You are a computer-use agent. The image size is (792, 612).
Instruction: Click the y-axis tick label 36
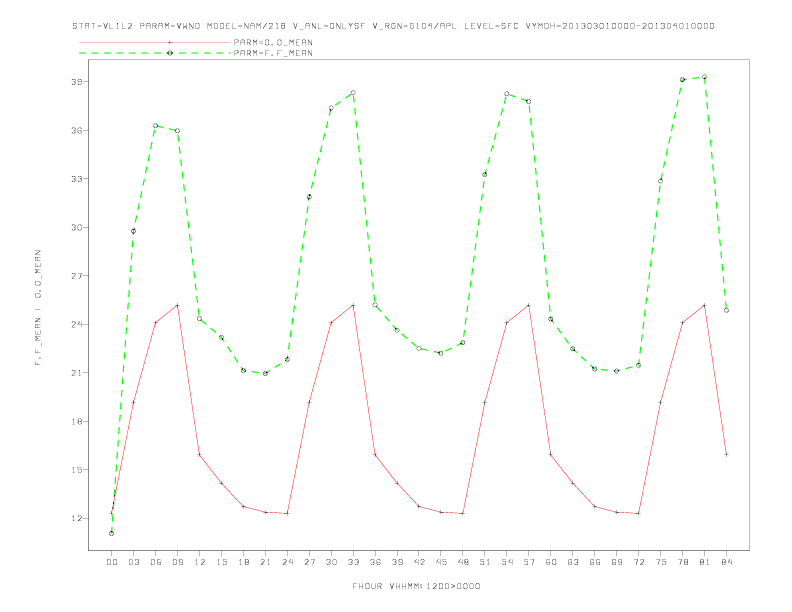76,130
